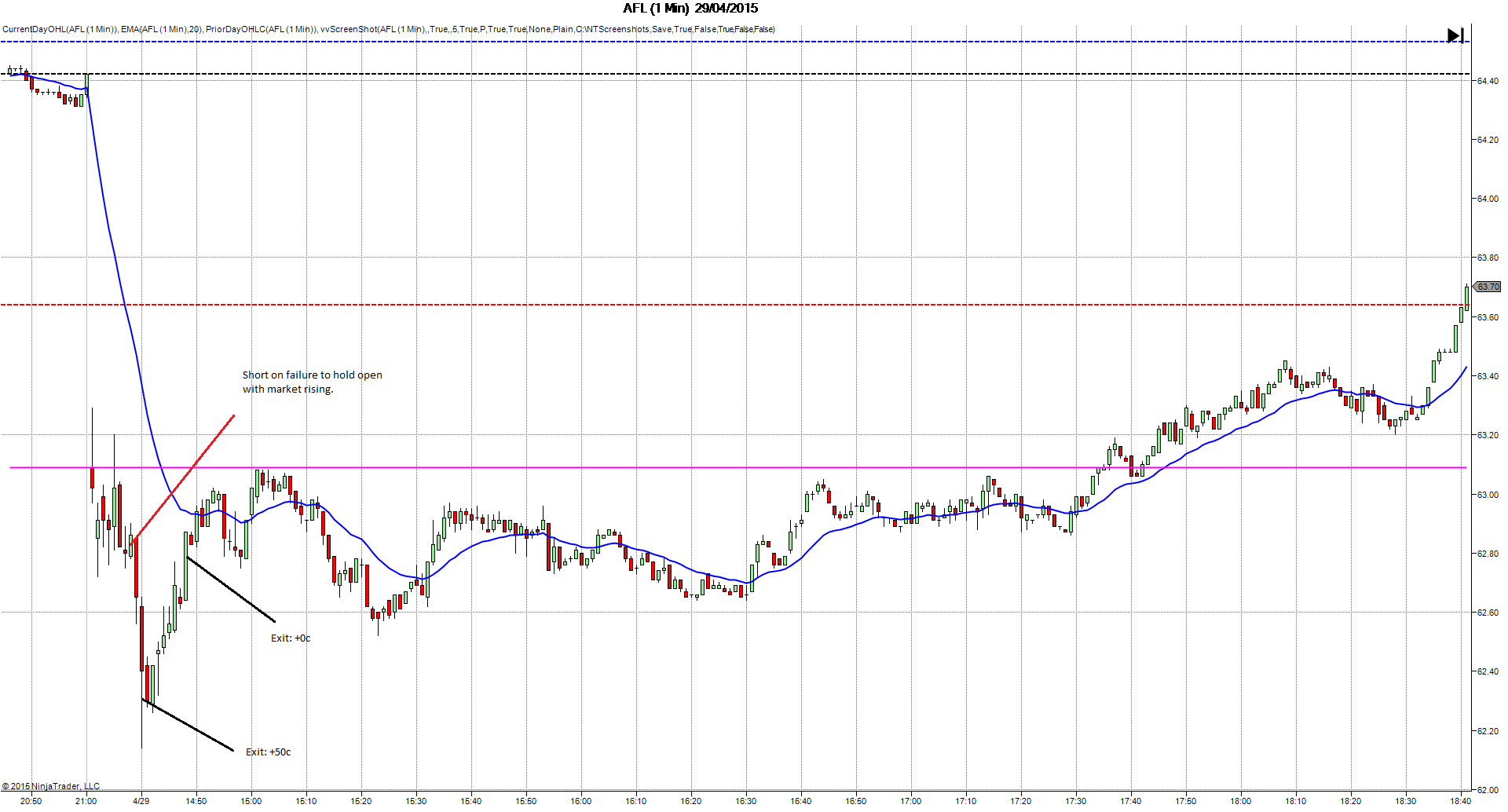Click the CurrentDayOHL indicator label text

tap(60, 29)
